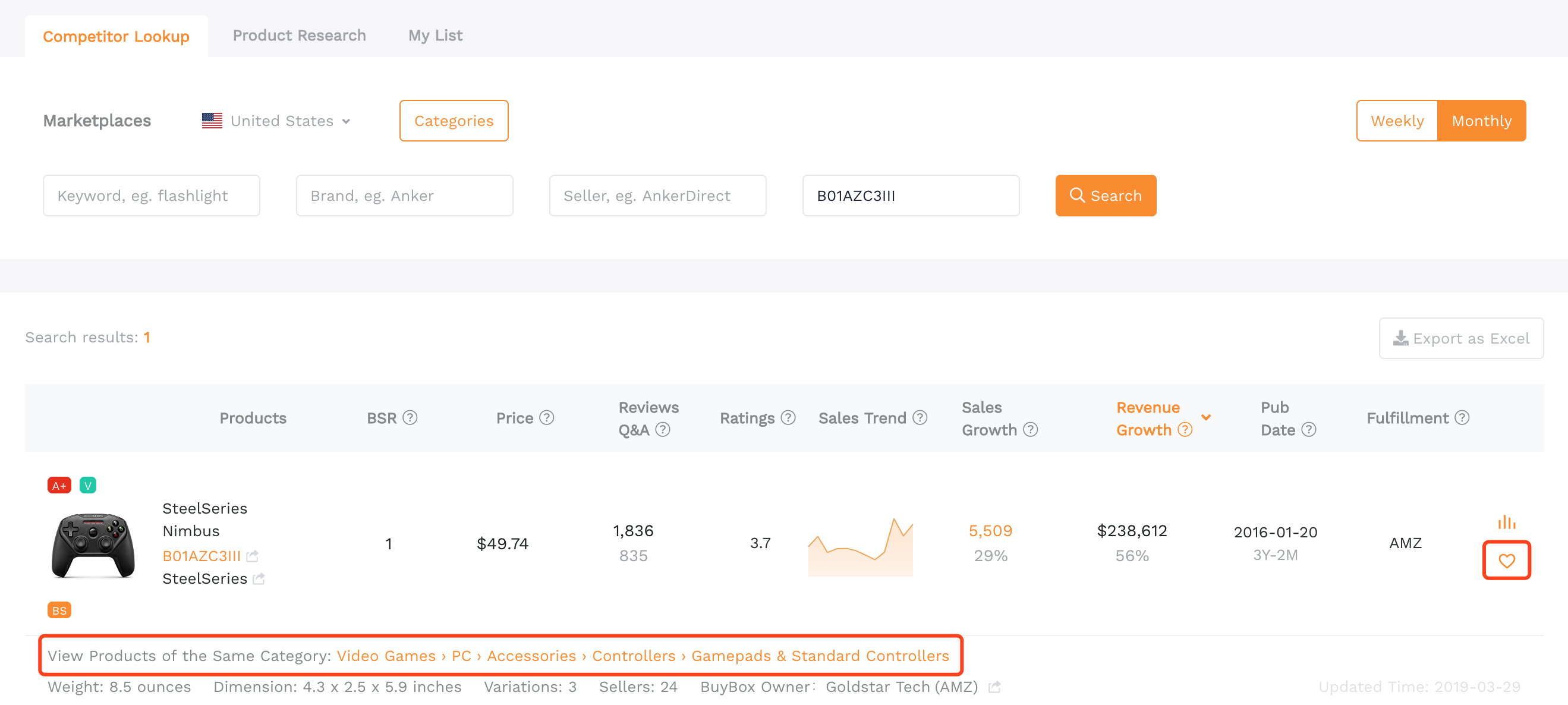Show Fulfillment help icon

[x=1462, y=418]
